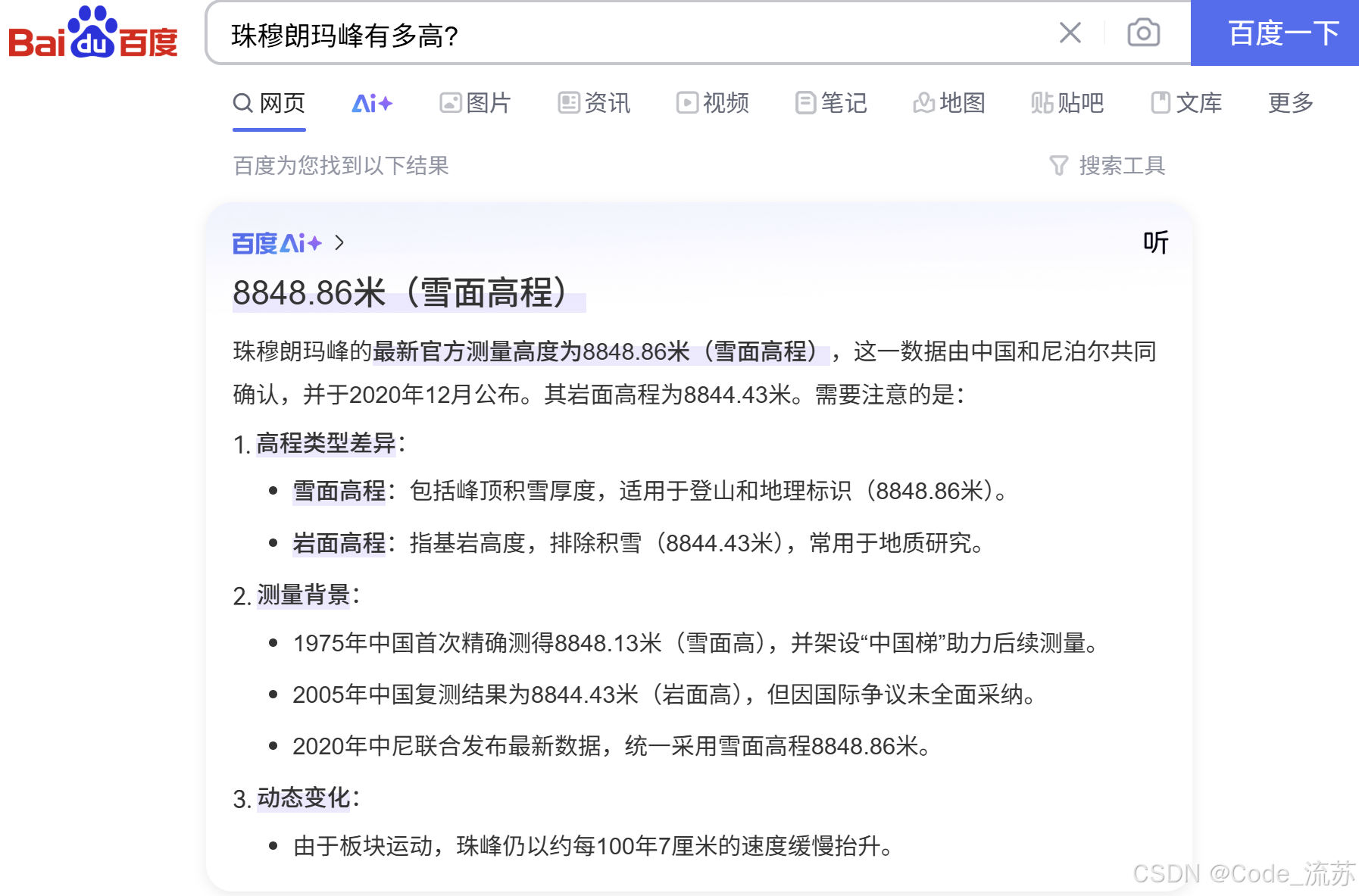The image size is (1359, 896).
Task: Click the 岩面高程 bullet term
Action: click(339, 543)
